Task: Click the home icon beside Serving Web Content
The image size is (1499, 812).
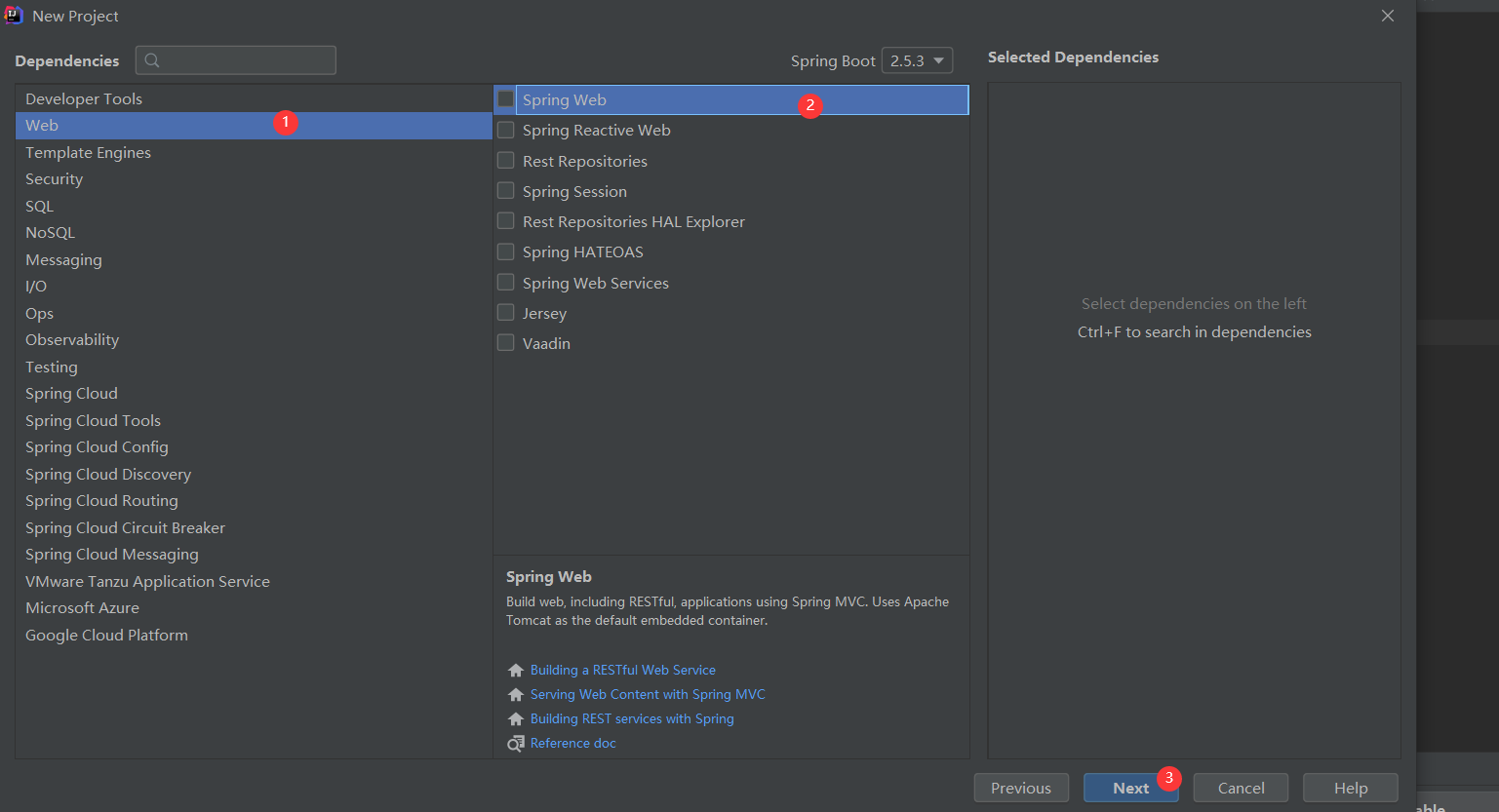Action: [516, 695]
